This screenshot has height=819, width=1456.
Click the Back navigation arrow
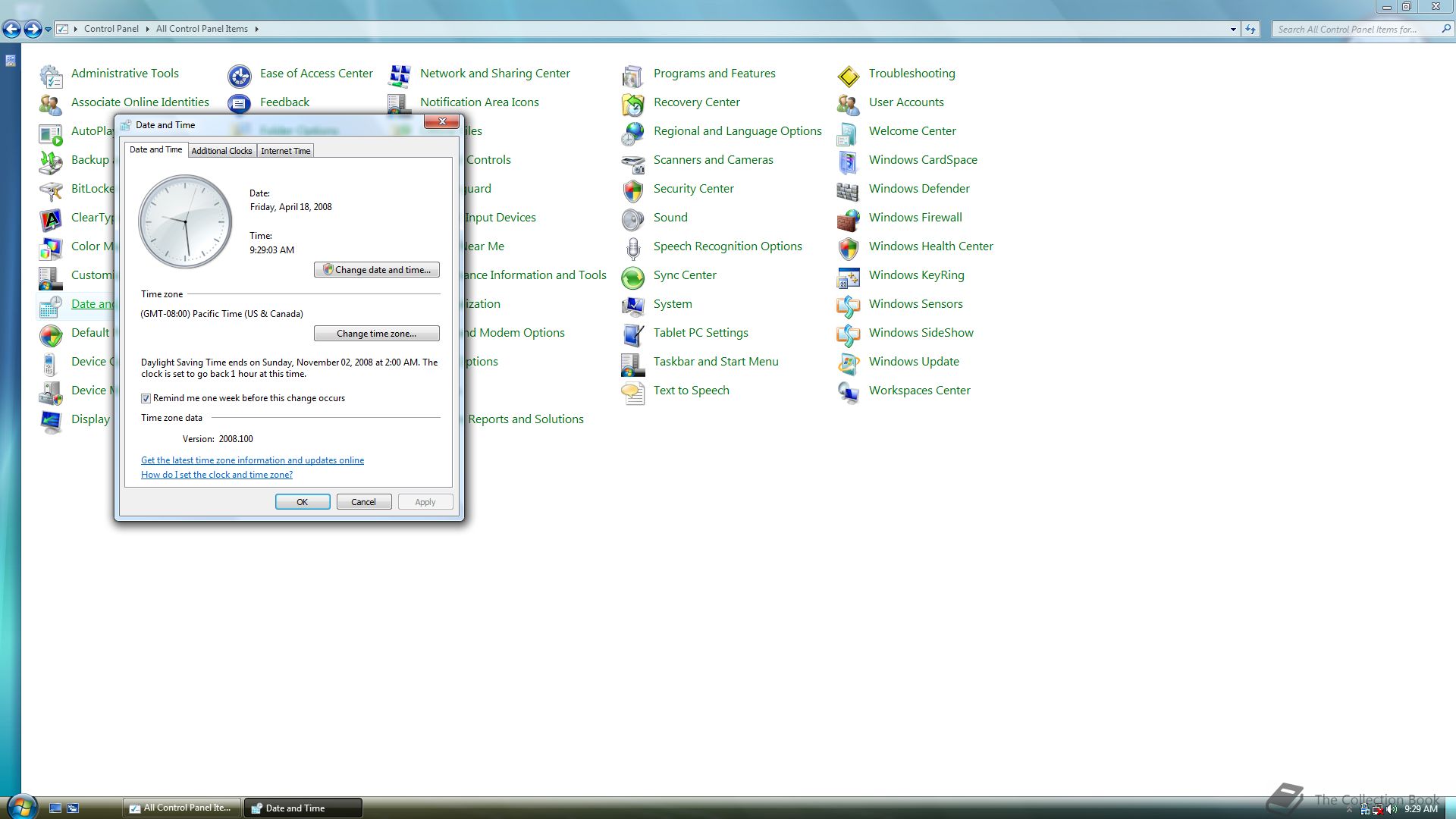click(11, 29)
